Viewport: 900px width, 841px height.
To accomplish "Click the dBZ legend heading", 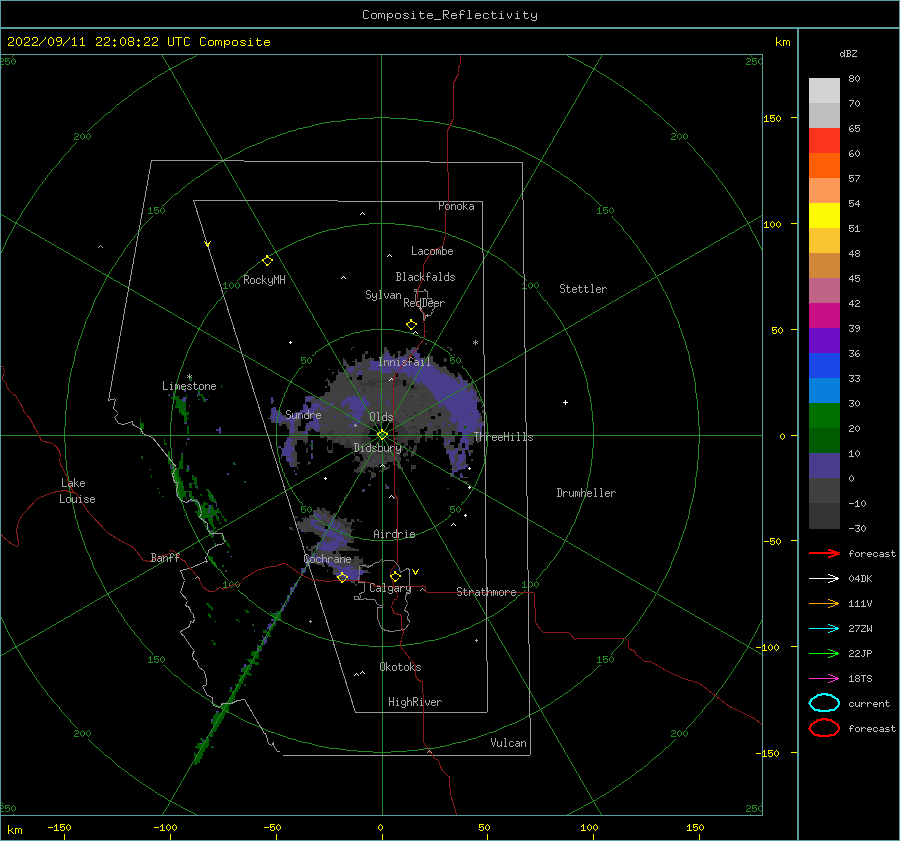I will [x=848, y=53].
